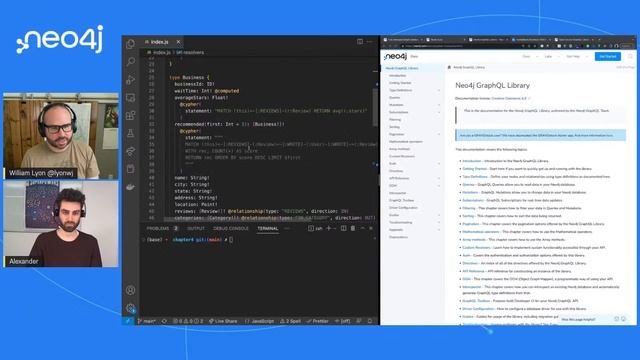
Task: Expand API Reference in the docs sidebar
Action: pos(439,178)
